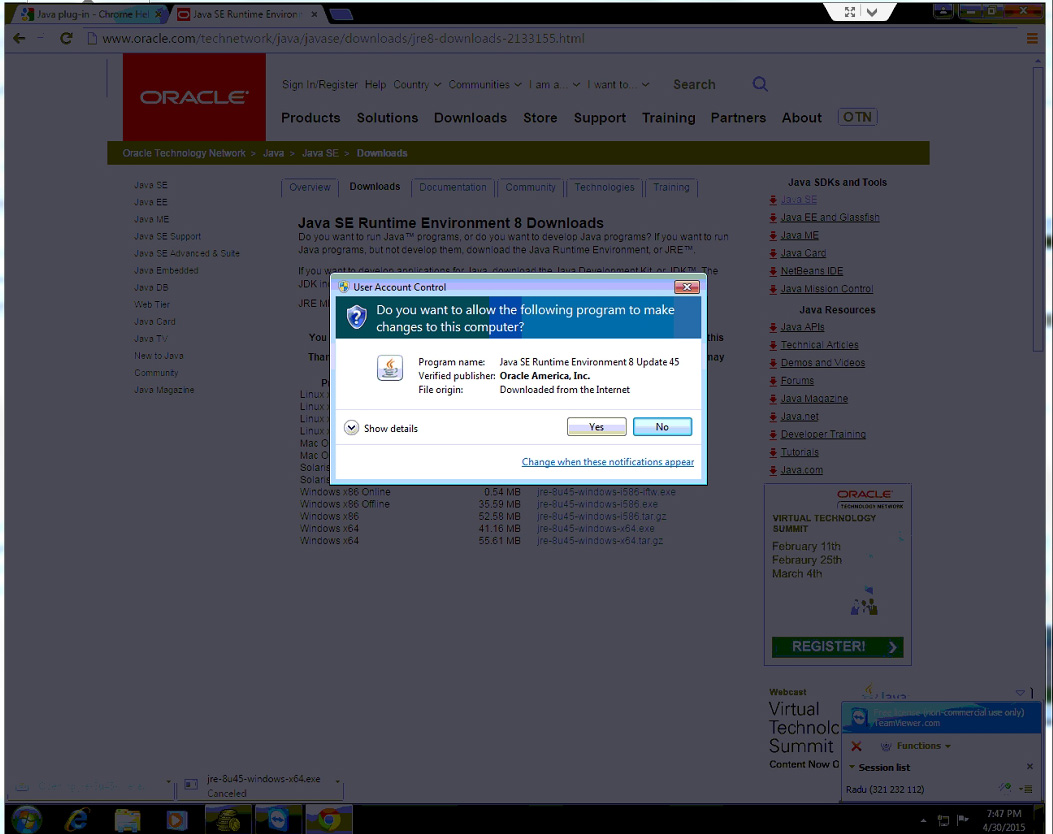Open the Country dropdown
The height and width of the screenshot is (834, 1053).
tap(417, 85)
